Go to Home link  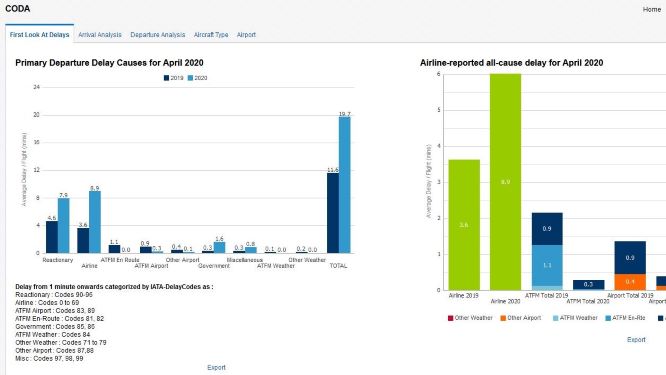652,9
